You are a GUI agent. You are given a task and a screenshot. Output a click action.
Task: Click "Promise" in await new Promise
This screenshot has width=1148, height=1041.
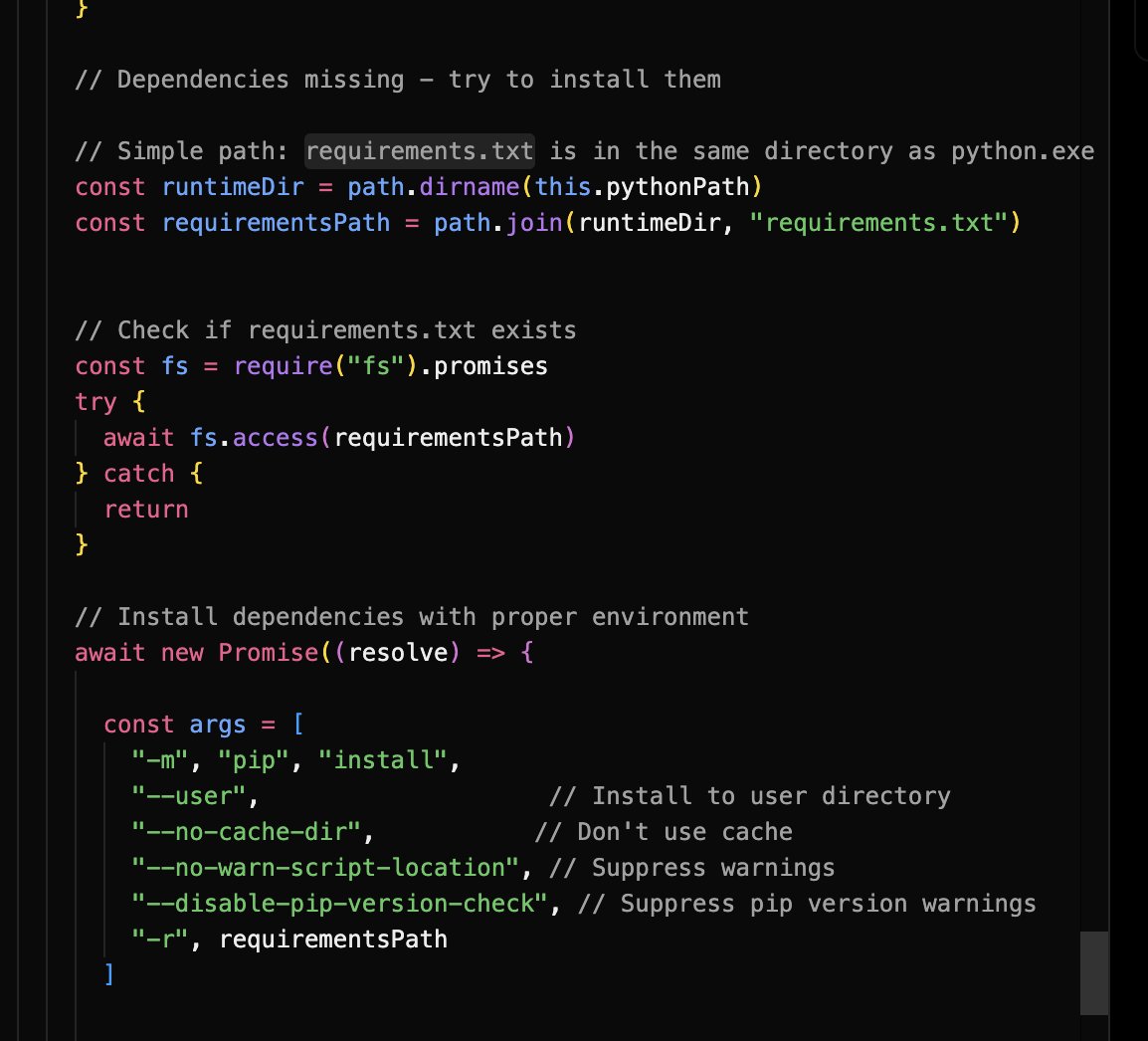coord(268,653)
